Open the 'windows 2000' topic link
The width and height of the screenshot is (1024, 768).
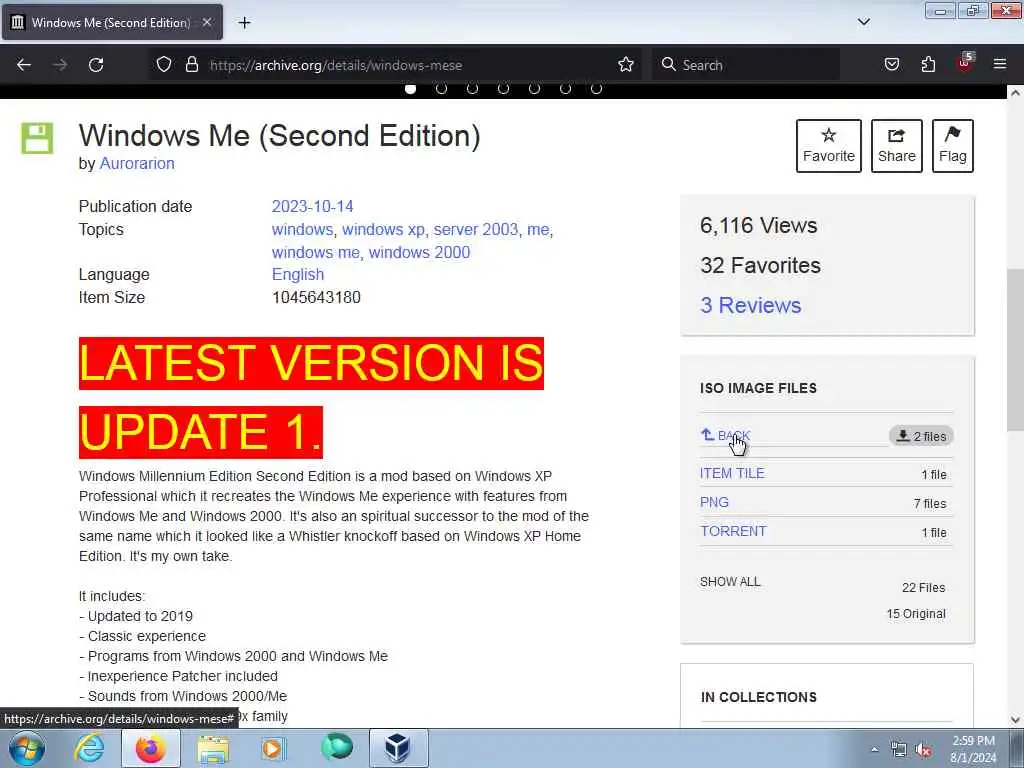[x=419, y=252]
